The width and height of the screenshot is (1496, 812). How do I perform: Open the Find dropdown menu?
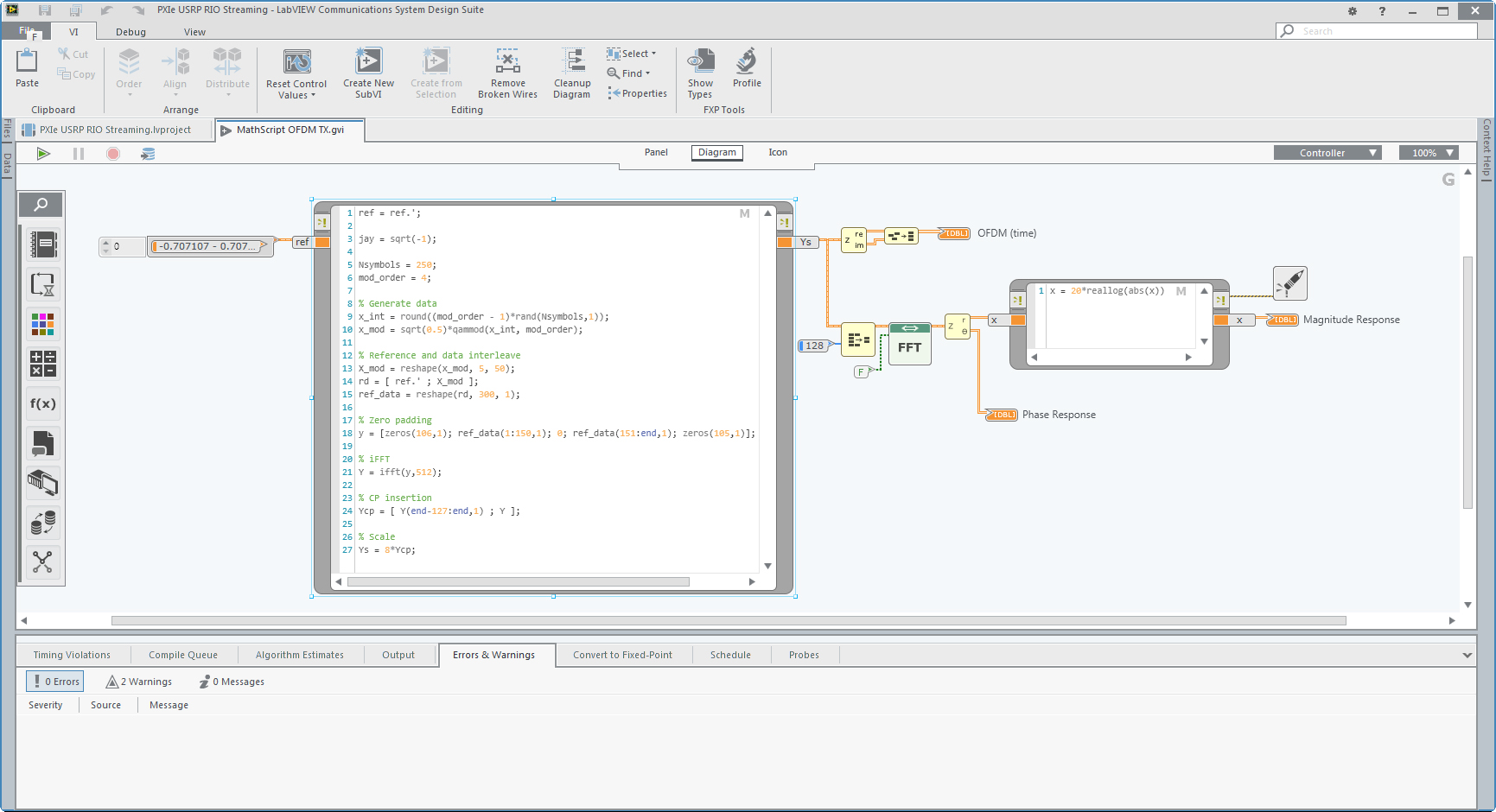pyautogui.click(x=628, y=73)
